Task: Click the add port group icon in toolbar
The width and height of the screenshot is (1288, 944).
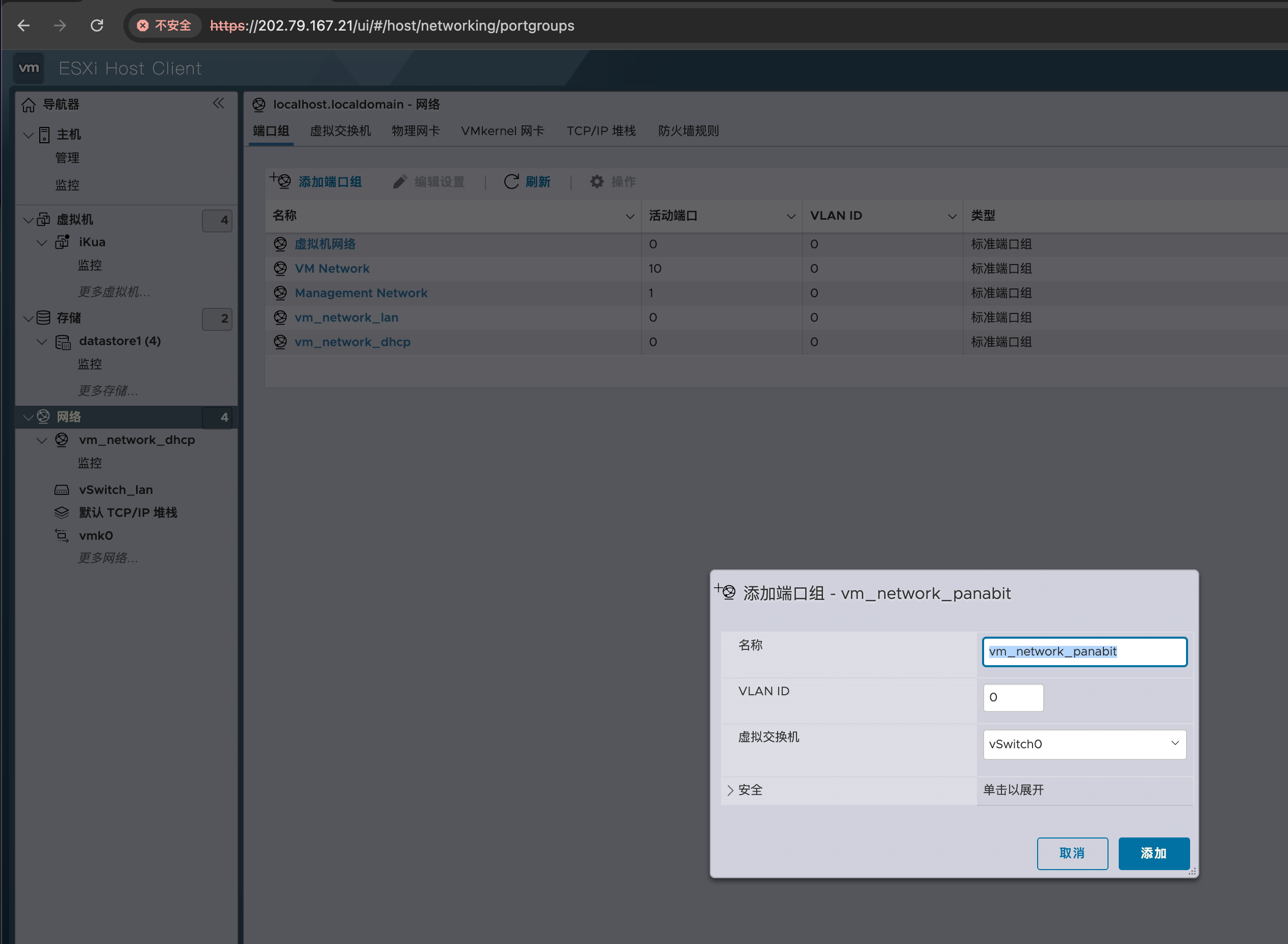Action: 280,181
